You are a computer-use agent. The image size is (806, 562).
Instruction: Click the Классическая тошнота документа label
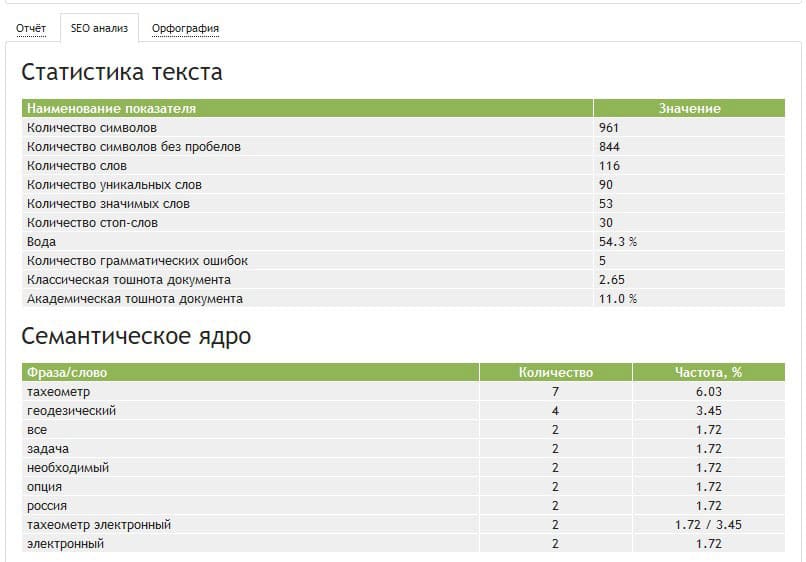coord(129,280)
